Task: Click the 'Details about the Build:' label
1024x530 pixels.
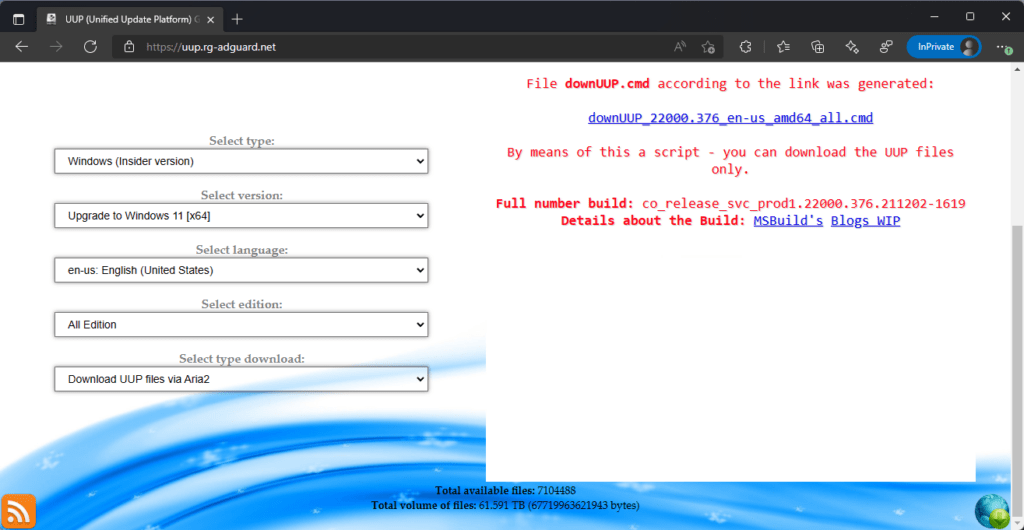Action: pyautogui.click(x=653, y=221)
